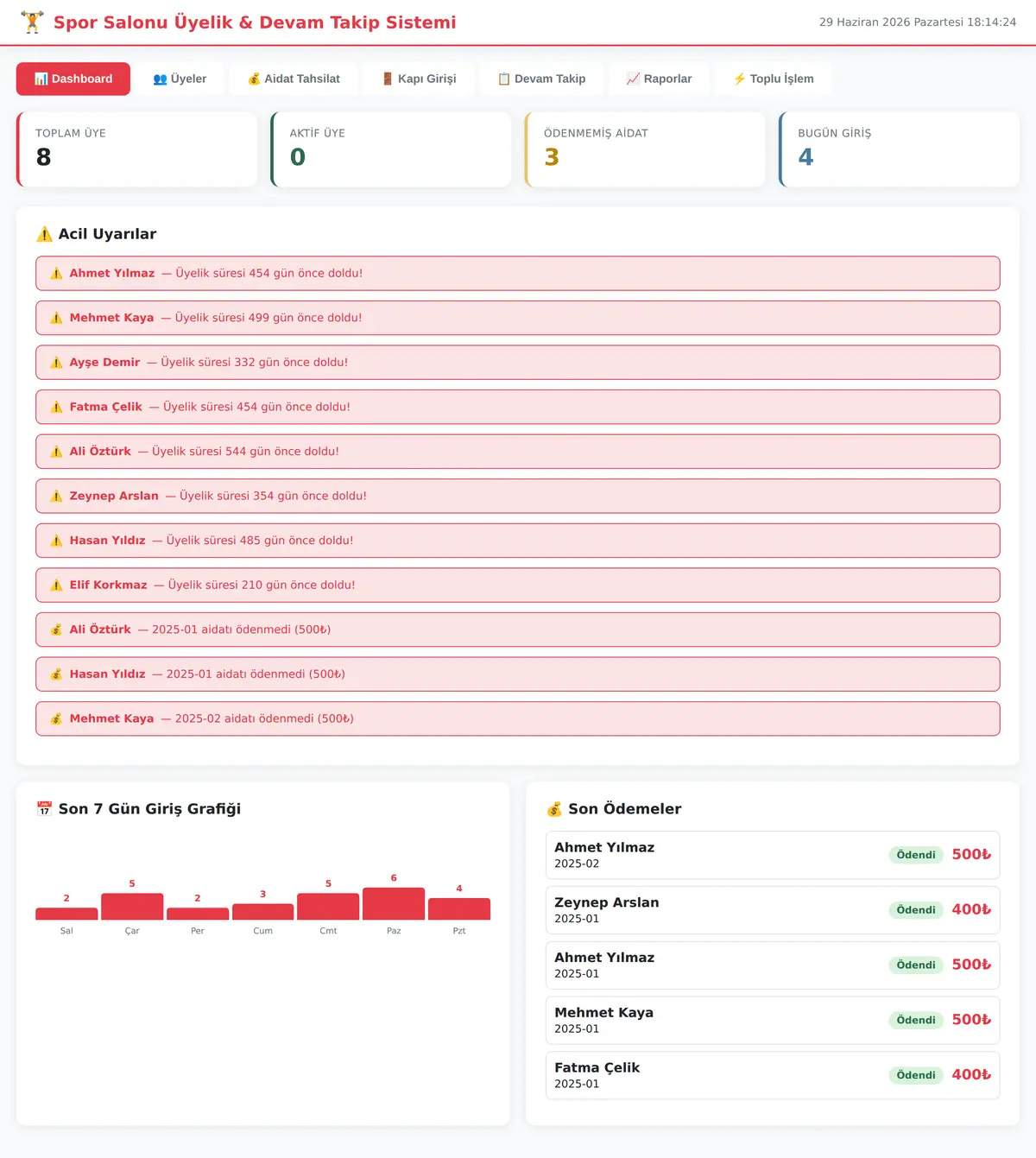1036x1158 pixels.
Task: Click the money bag icon beside Son Ödemeler
Action: click(554, 809)
